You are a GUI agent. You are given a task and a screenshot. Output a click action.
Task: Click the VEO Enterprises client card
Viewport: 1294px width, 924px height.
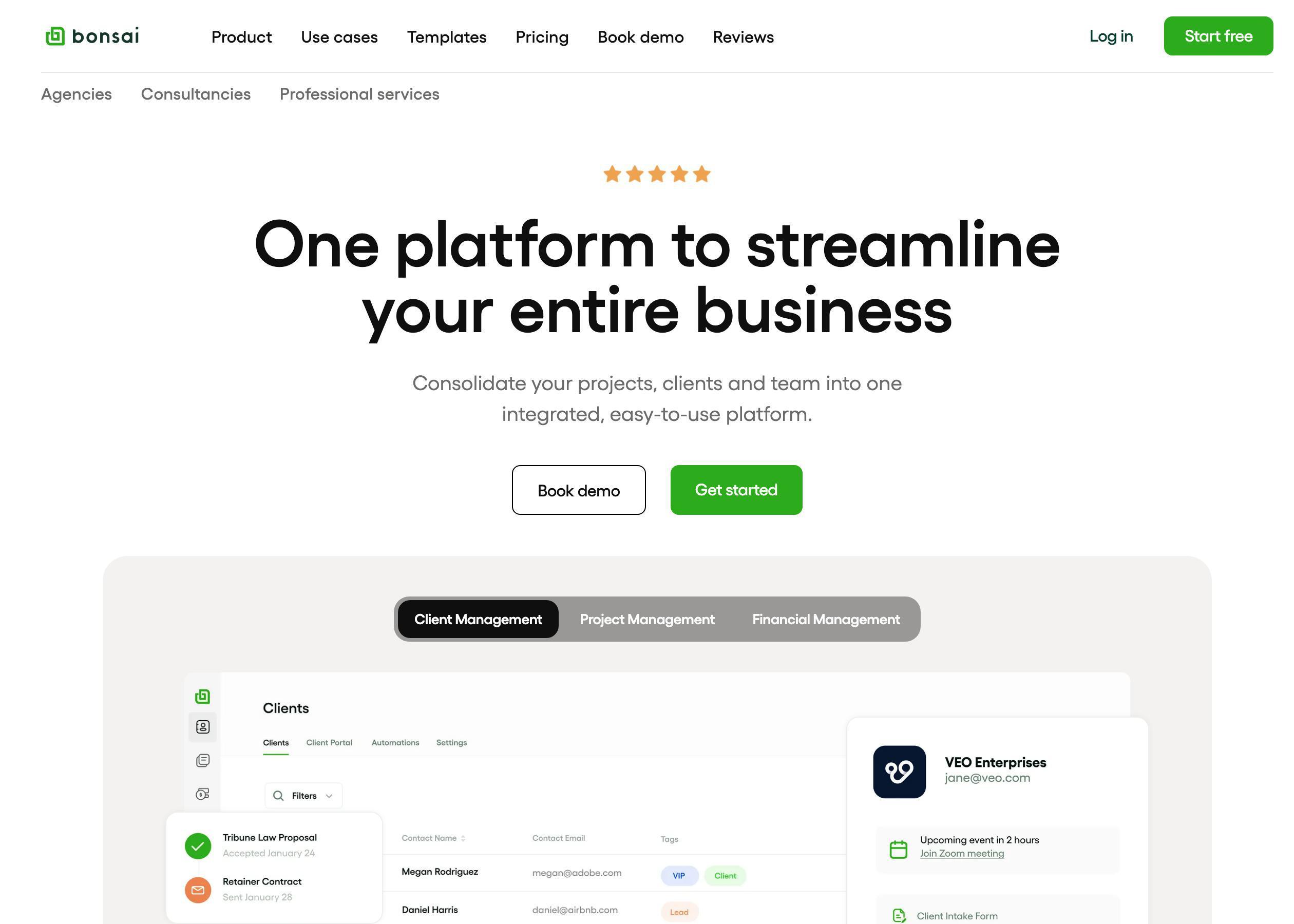pos(997,770)
